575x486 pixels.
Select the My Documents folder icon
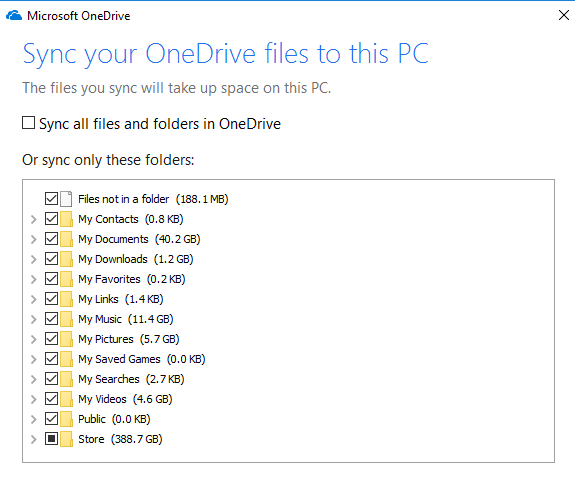(66, 239)
